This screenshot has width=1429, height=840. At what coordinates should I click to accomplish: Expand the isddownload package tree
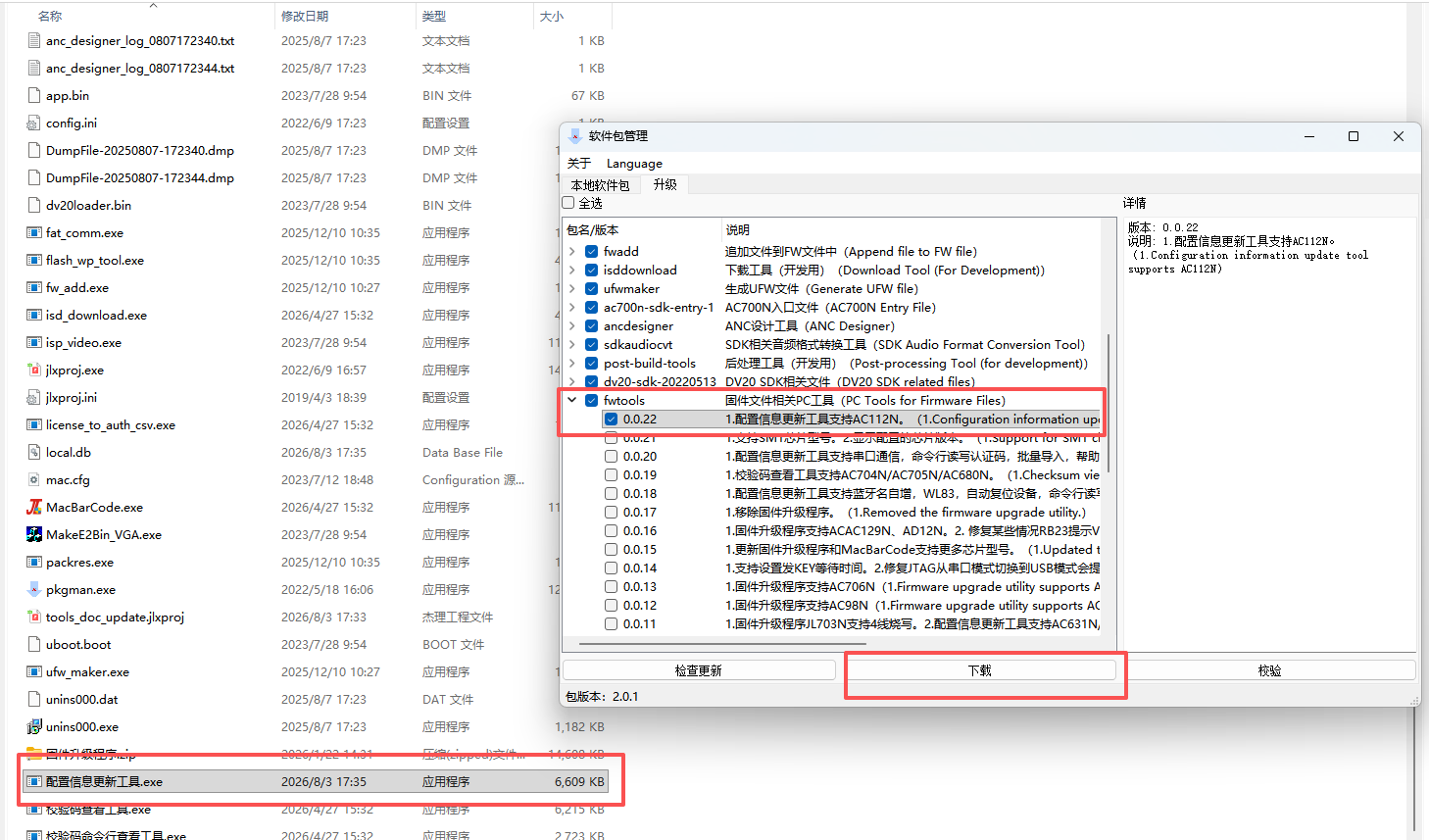pyautogui.click(x=572, y=271)
